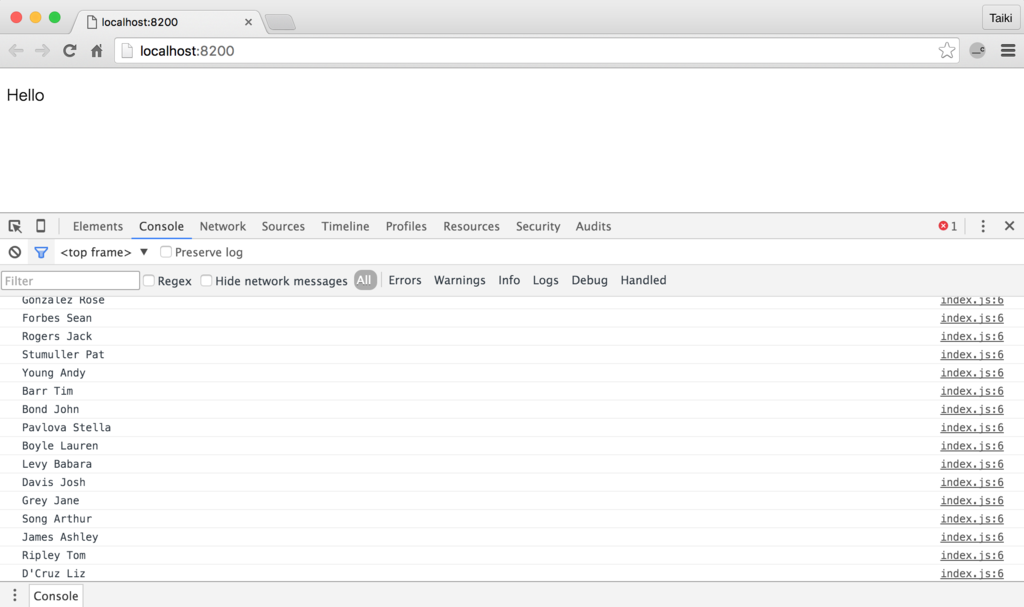
Task: Open the Timeline tab
Action: pos(345,226)
